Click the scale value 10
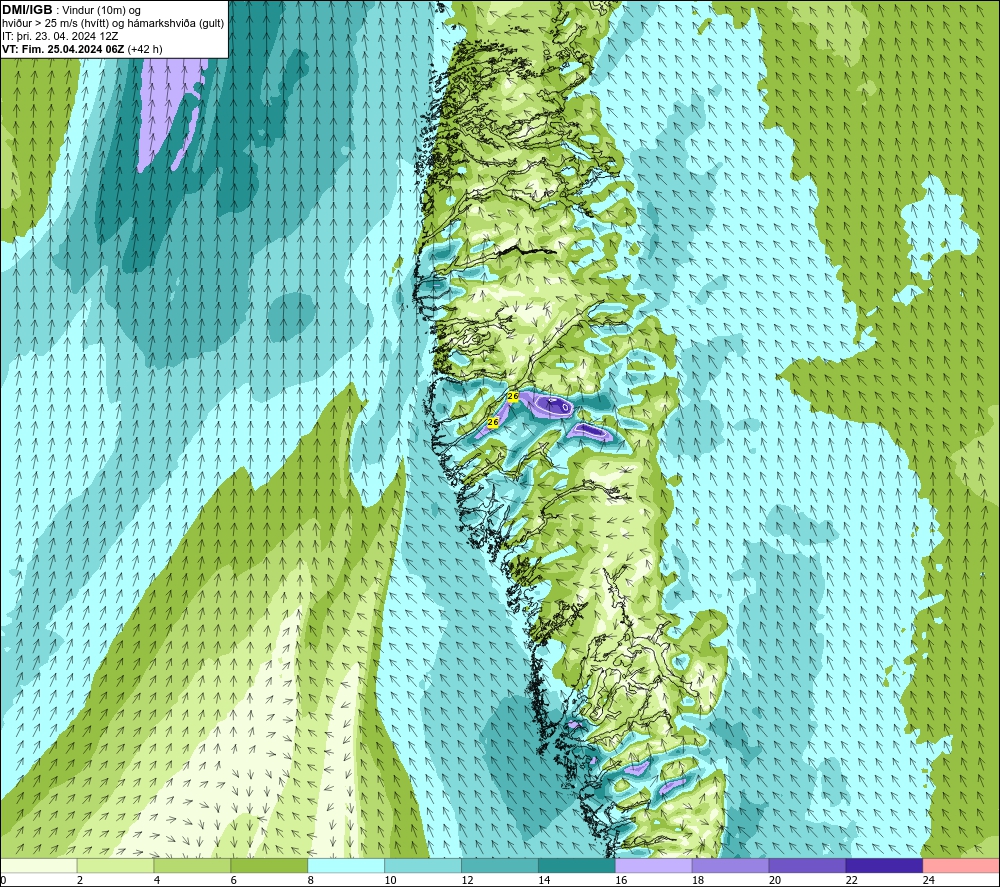 (x=390, y=880)
